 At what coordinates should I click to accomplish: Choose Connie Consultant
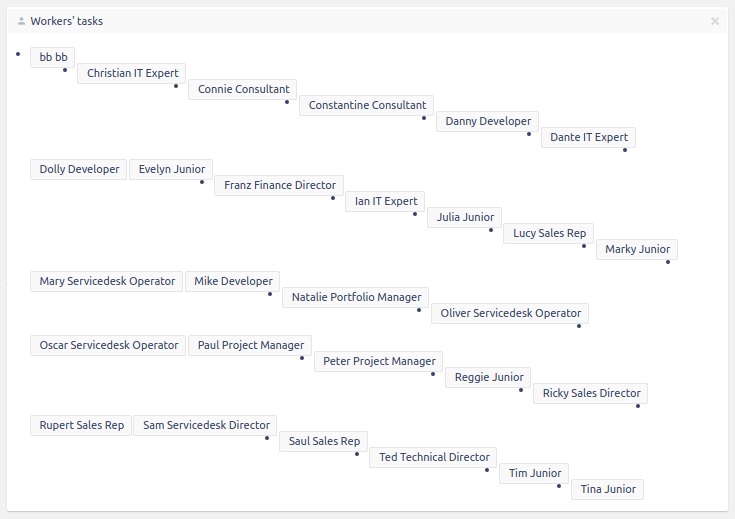coord(243,89)
